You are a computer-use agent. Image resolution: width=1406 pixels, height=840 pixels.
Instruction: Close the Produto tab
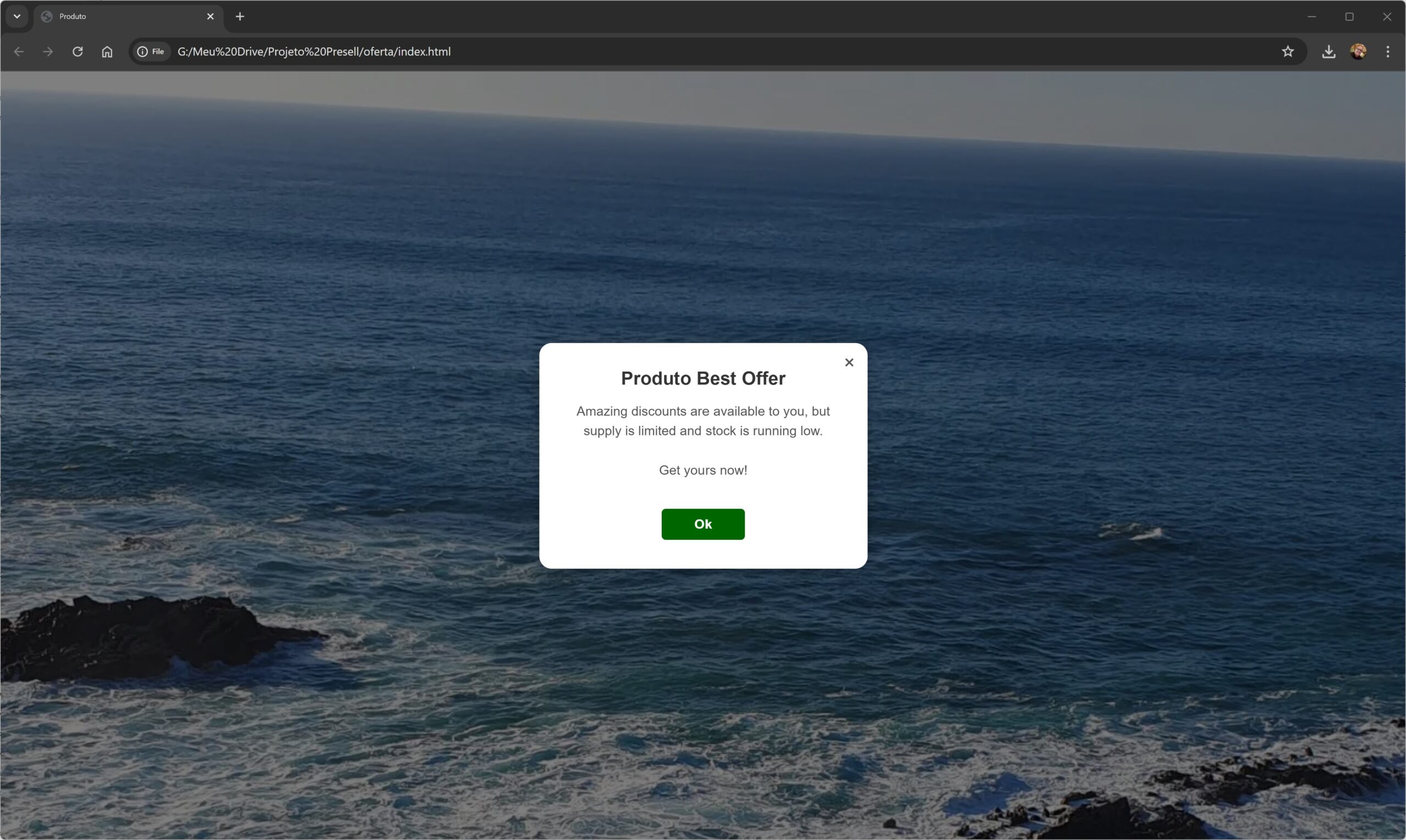click(x=211, y=16)
